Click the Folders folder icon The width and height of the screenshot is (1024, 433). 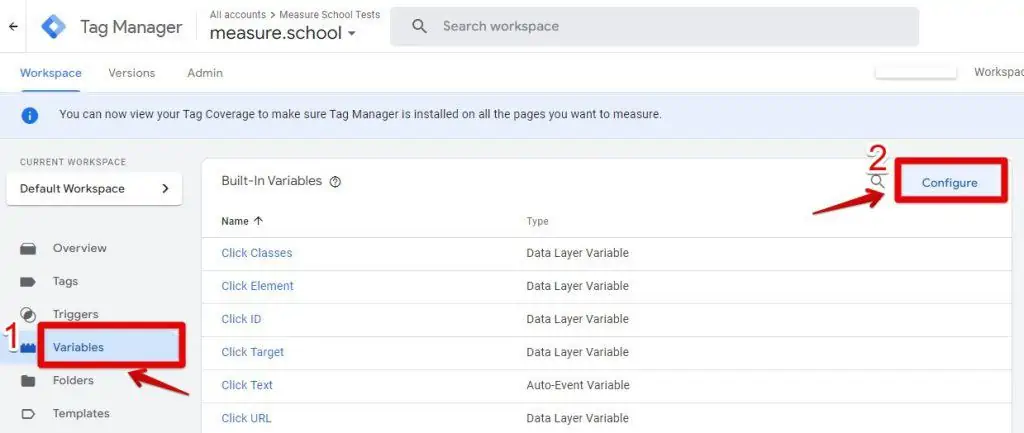(x=28, y=381)
